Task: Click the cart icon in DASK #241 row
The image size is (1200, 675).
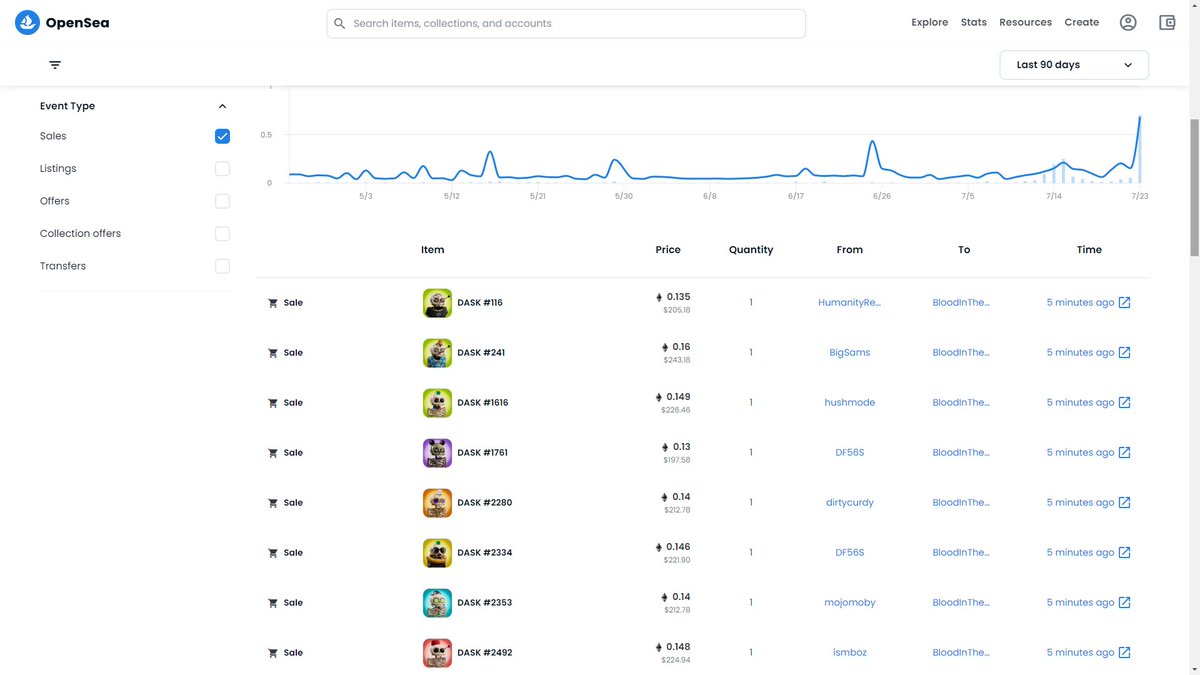Action: (273, 353)
